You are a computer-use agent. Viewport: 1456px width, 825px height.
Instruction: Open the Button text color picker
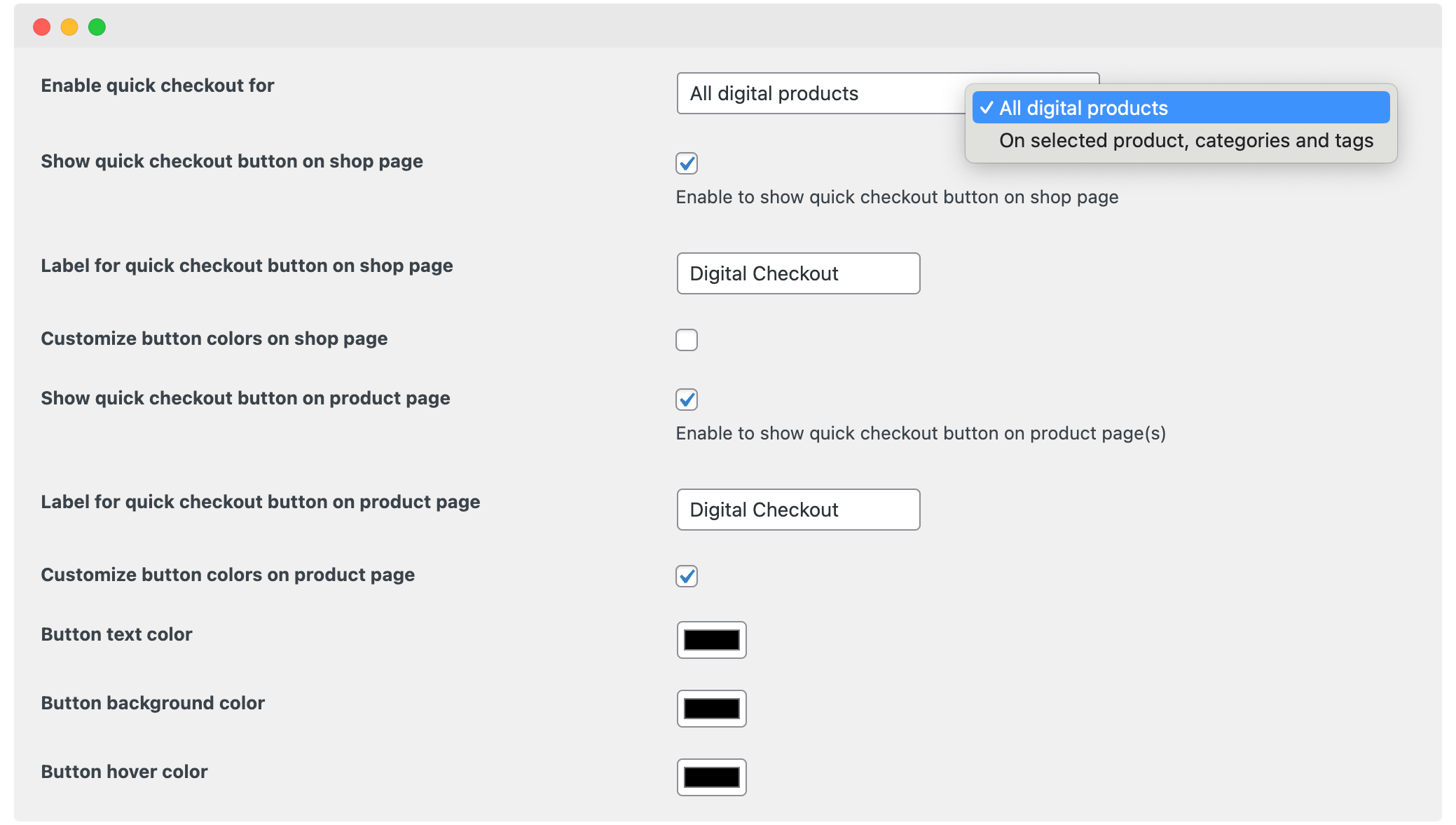tap(711, 639)
